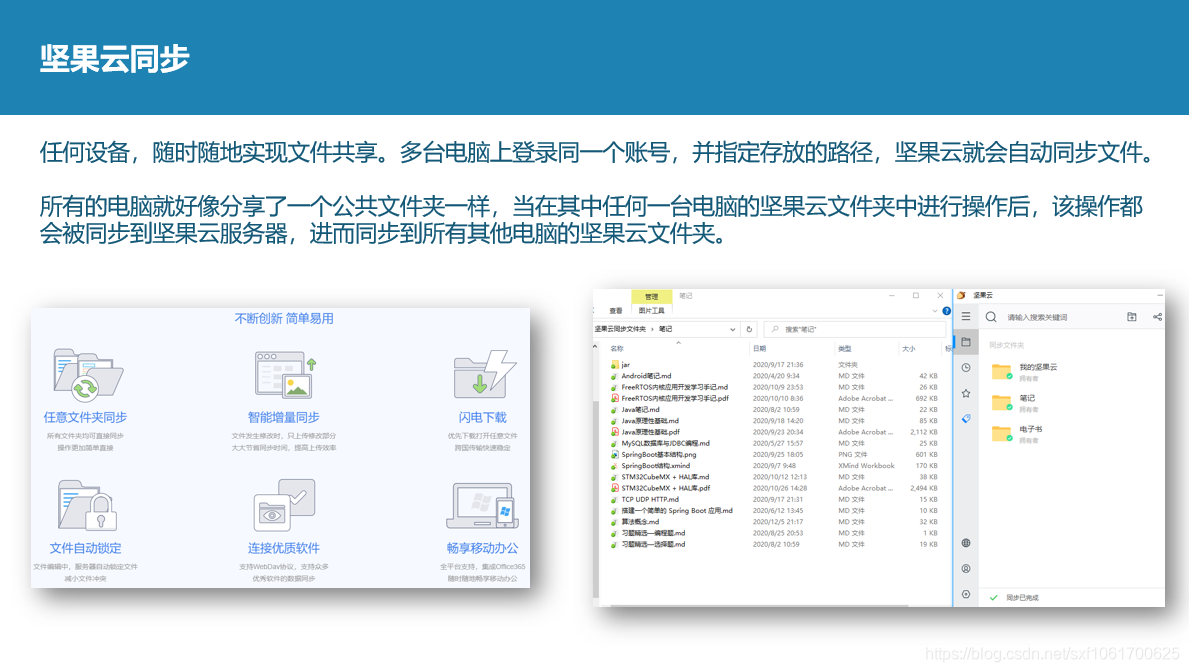Click the 坚果云 nut logo in title bar

pyautogui.click(x=961, y=295)
